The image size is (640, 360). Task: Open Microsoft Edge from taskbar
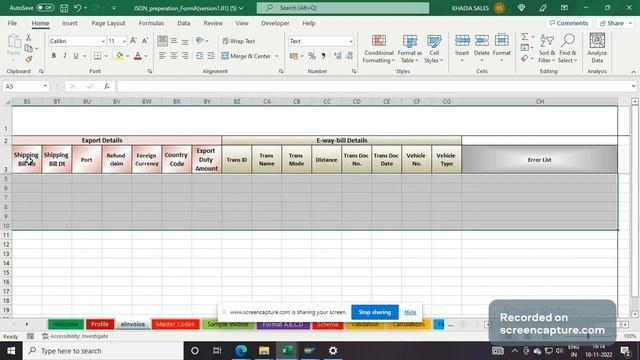[x=241, y=351]
